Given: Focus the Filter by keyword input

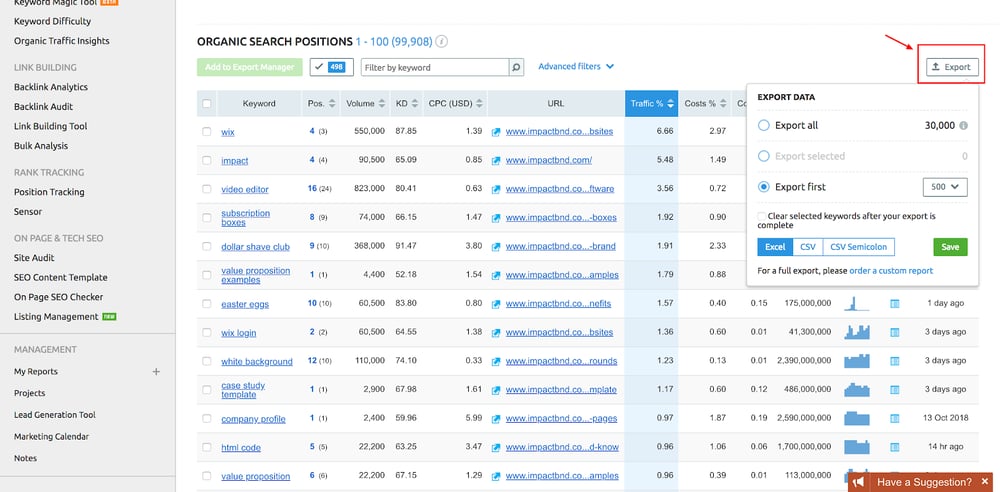Looking at the screenshot, I should (435, 67).
